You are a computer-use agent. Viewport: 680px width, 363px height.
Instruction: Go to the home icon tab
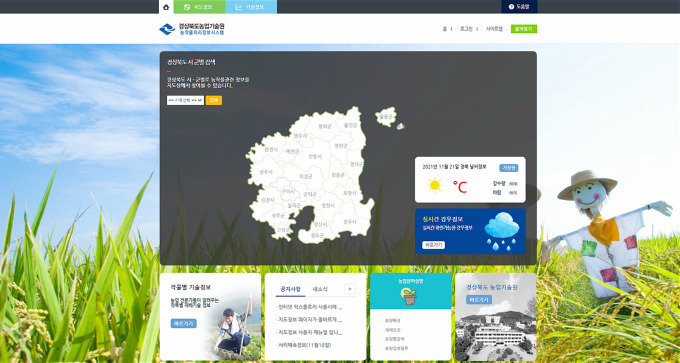tap(166, 7)
